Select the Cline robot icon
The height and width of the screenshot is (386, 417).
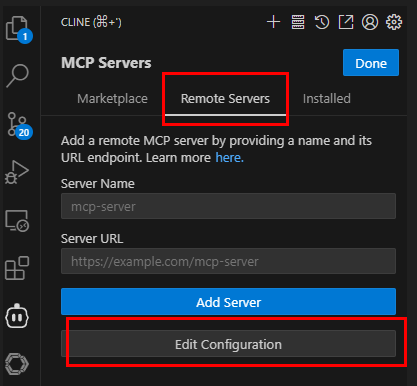(17, 316)
